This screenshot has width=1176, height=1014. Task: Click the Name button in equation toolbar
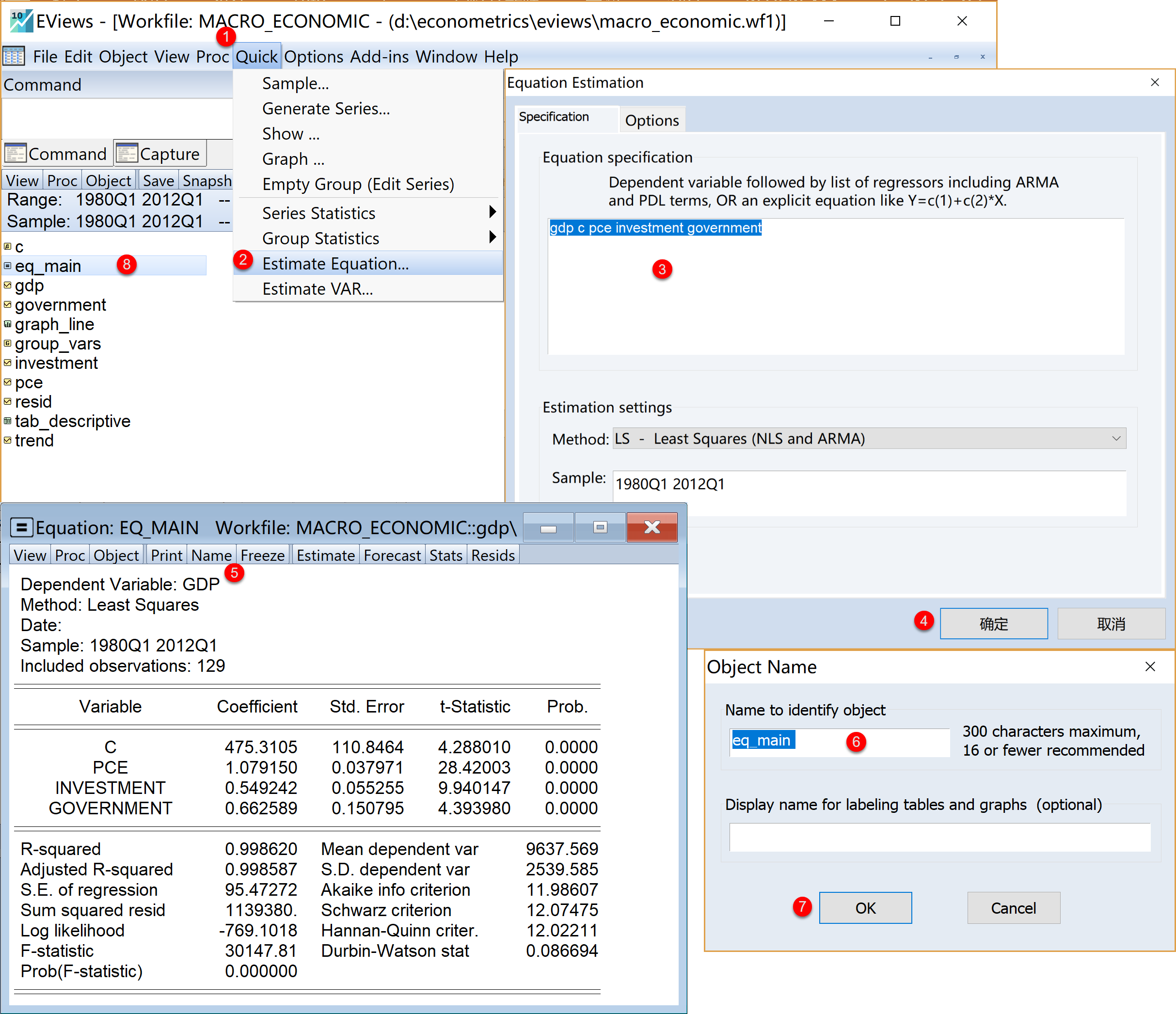[x=211, y=555]
